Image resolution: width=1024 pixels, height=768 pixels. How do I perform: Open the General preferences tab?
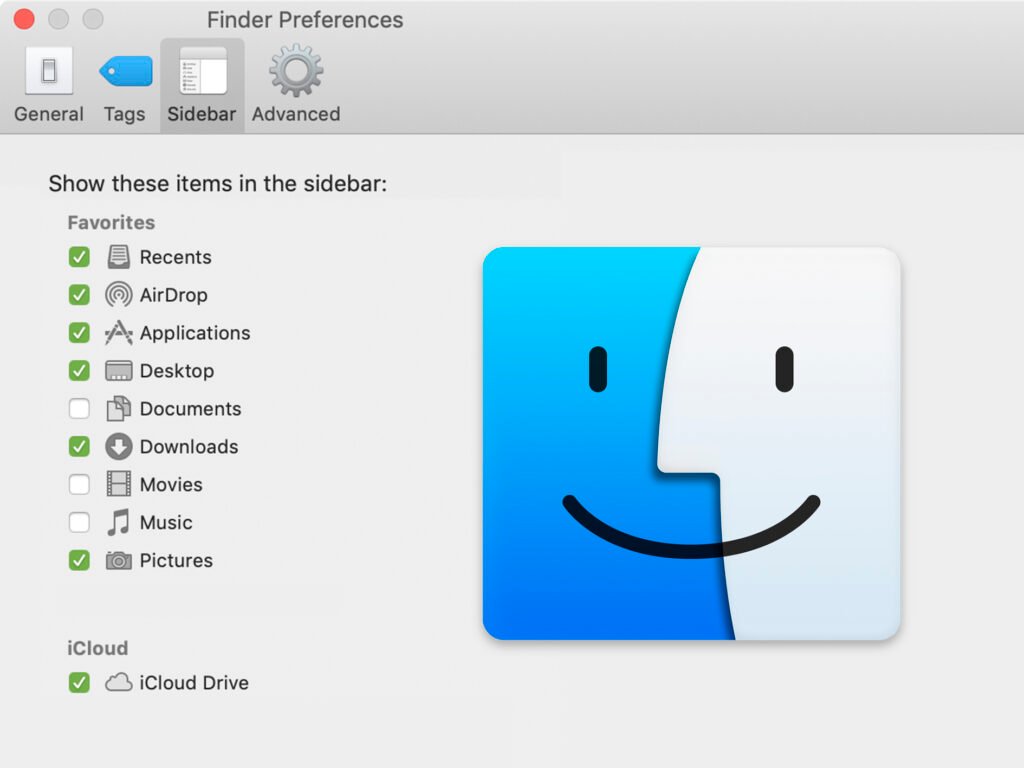point(49,85)
